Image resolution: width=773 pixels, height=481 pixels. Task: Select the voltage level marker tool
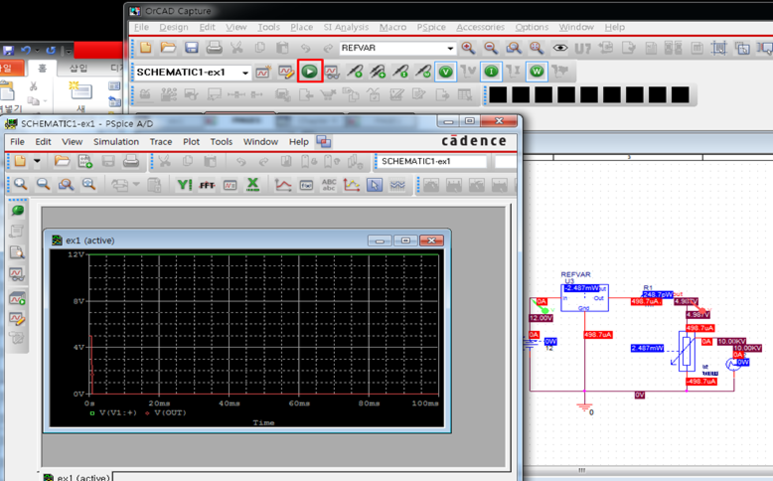click(x=354, y=72)
